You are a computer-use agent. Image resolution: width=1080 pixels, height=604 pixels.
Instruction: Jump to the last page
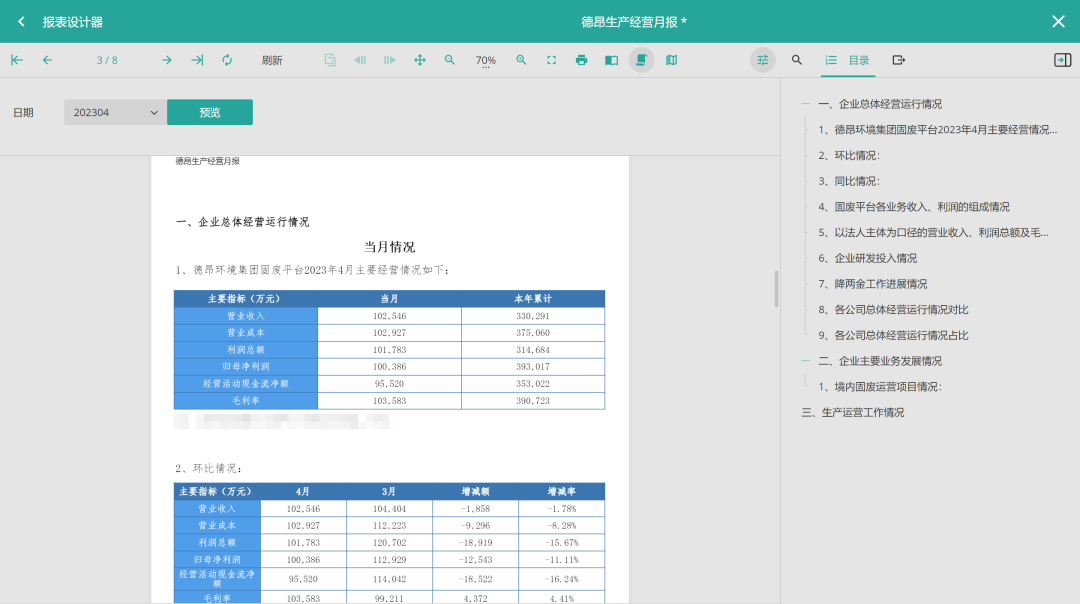click(x=197, y=60)
